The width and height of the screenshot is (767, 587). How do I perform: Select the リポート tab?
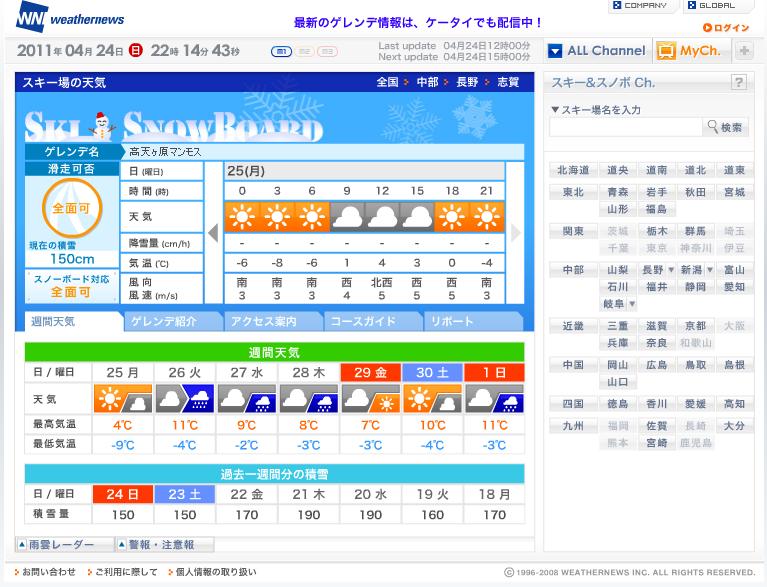(472, 321)
